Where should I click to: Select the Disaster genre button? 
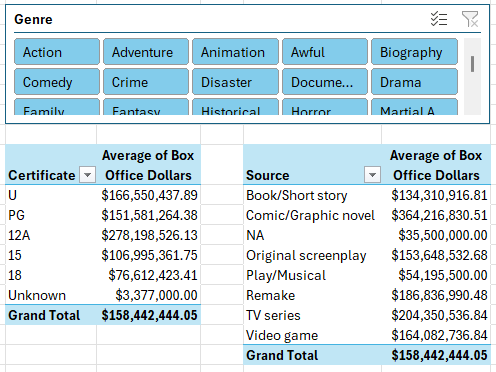coord(235,82)
